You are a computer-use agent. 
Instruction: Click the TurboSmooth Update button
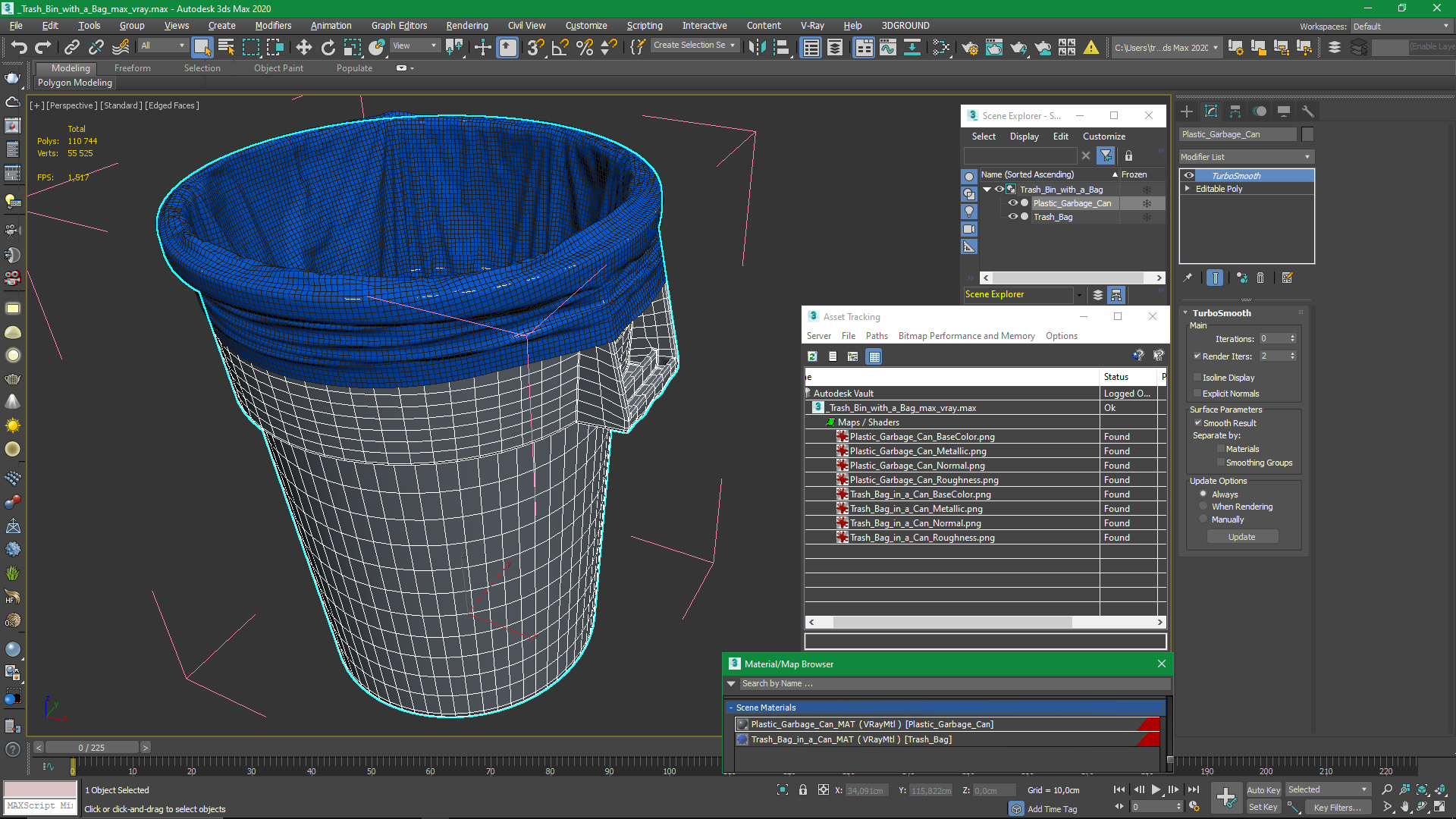(1242, 537)
